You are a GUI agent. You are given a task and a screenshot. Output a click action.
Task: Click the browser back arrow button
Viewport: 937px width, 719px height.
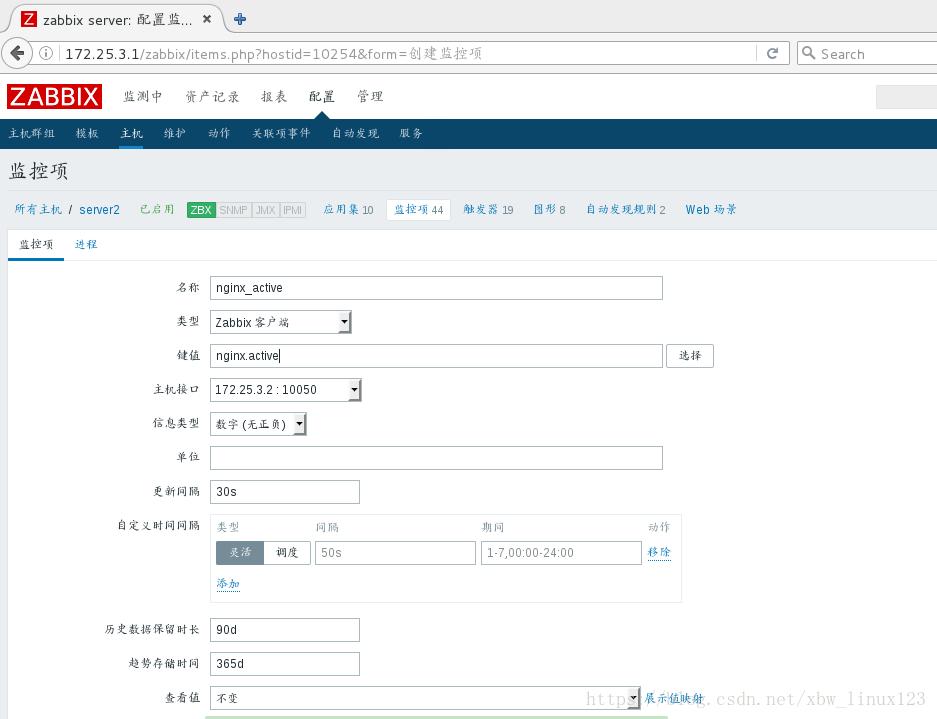[17, 54]
